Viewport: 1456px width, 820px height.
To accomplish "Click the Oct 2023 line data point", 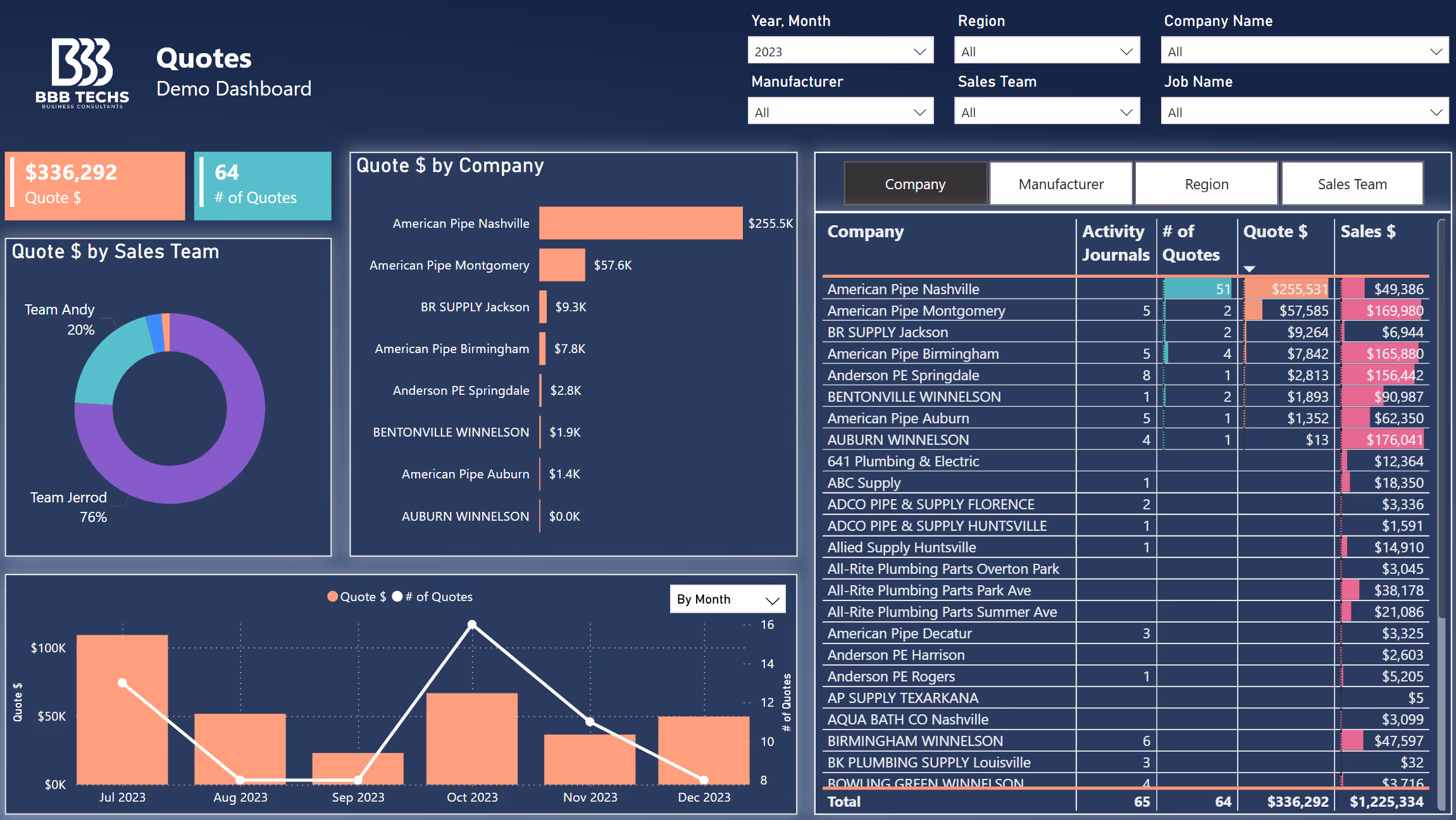I will [472, 624].
